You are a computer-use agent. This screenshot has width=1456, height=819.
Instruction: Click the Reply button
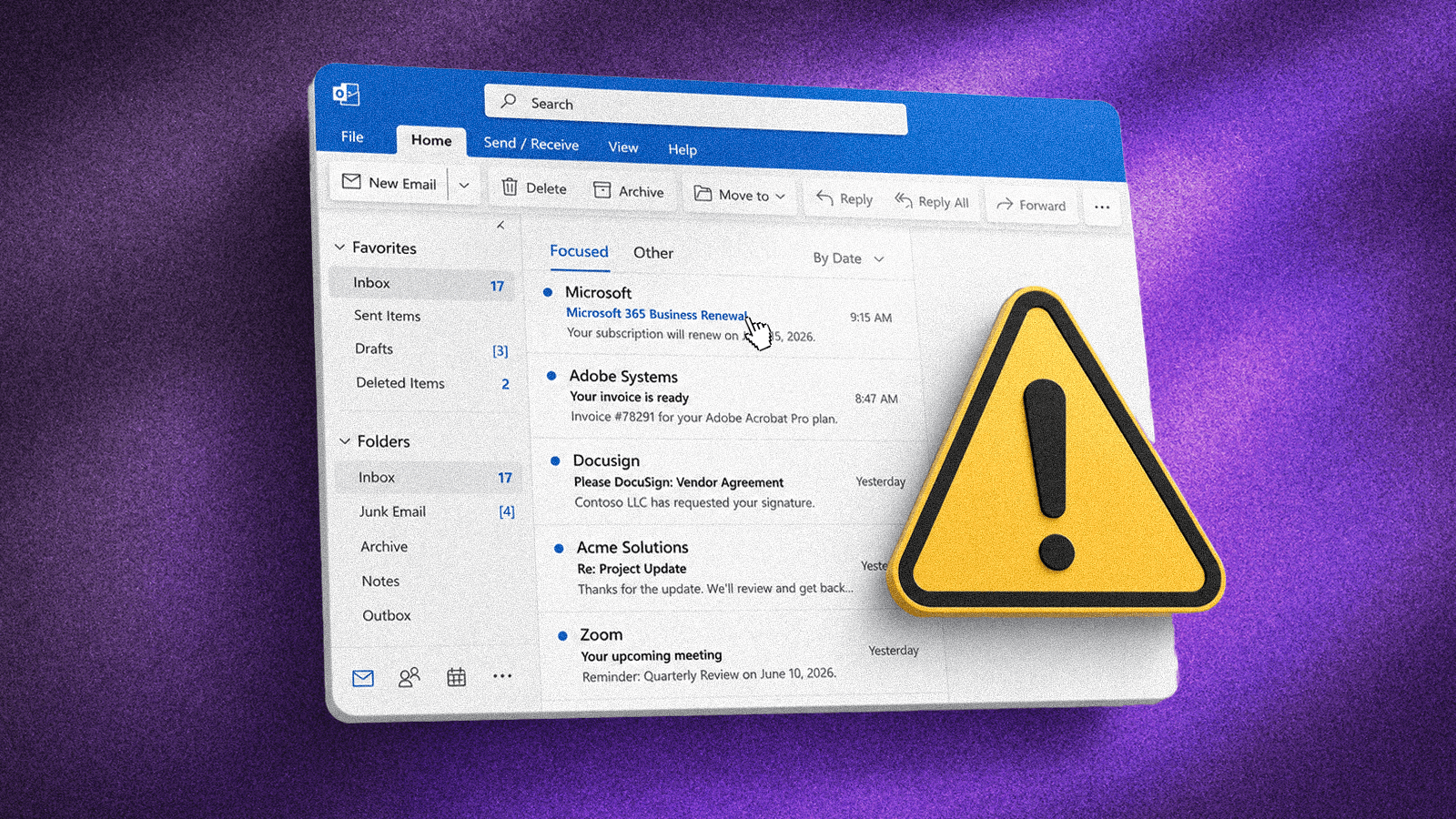coord(844,198)
